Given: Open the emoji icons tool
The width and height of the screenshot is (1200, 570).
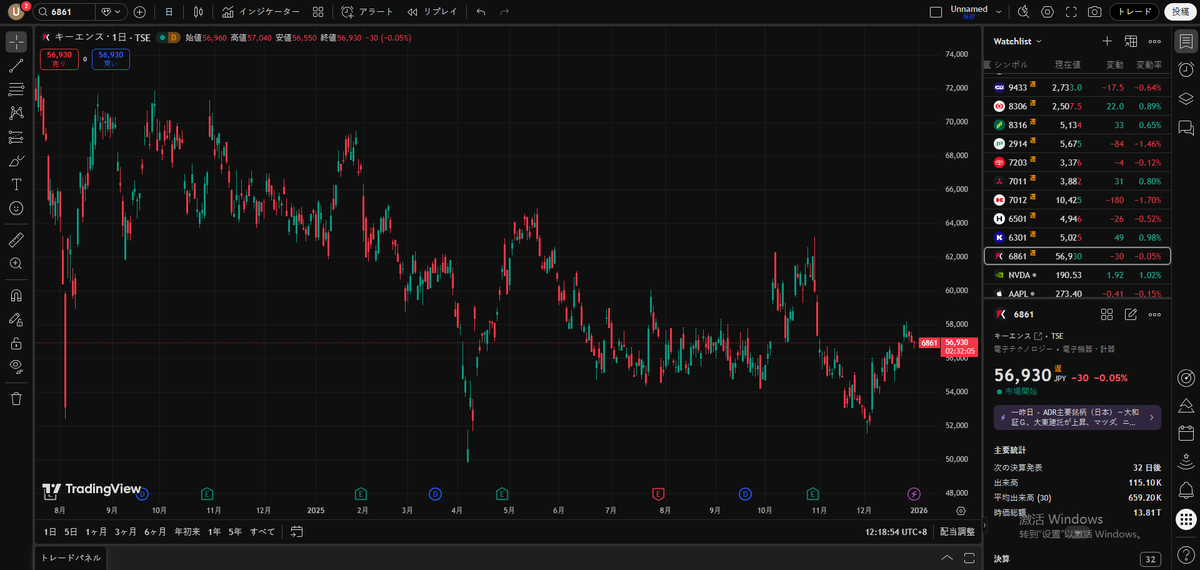Looking at the screenshot, I should tap(16, 208).
